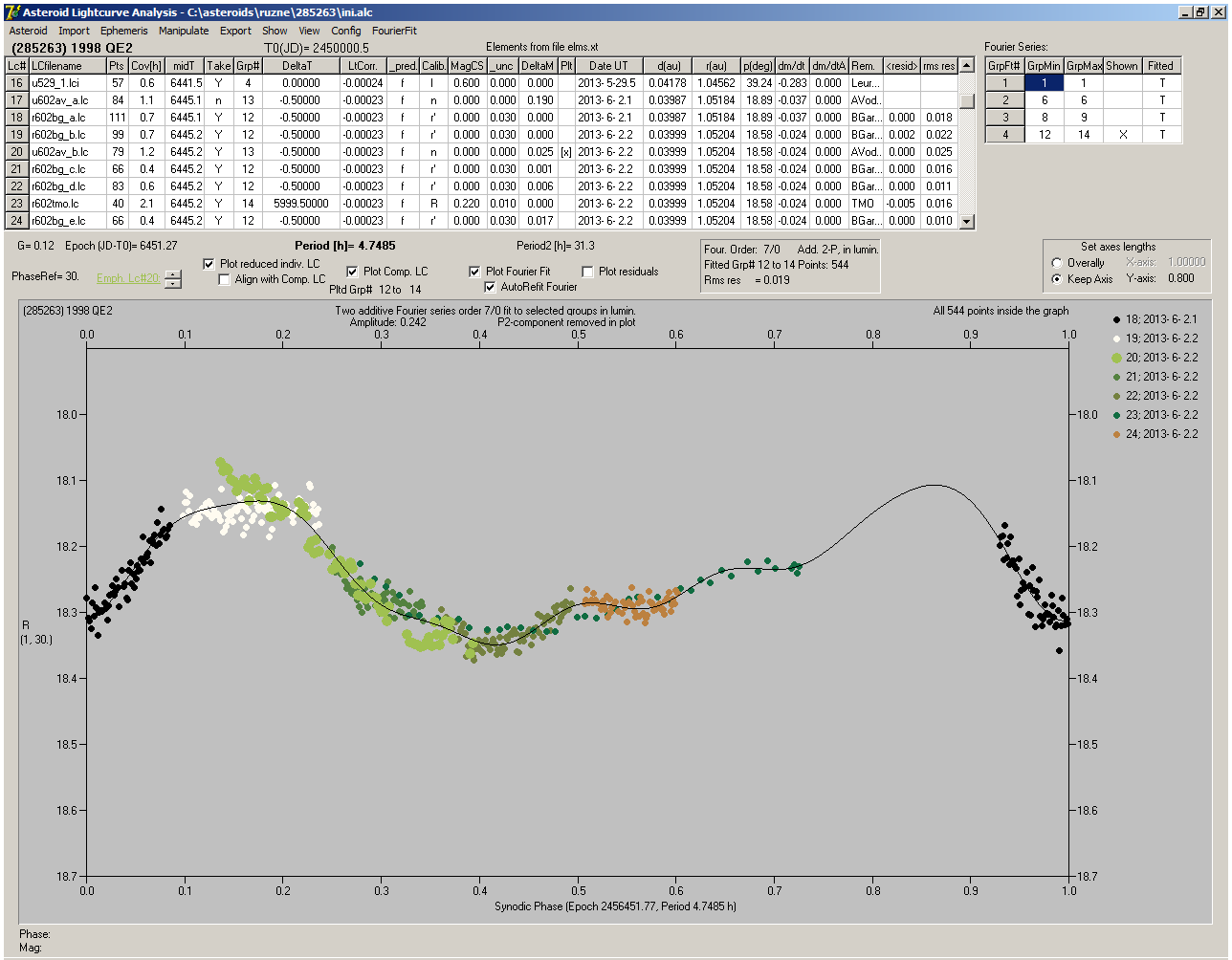Open the Asteroid menu
The width and height of the screenshot is (1232, 960).
28,31
